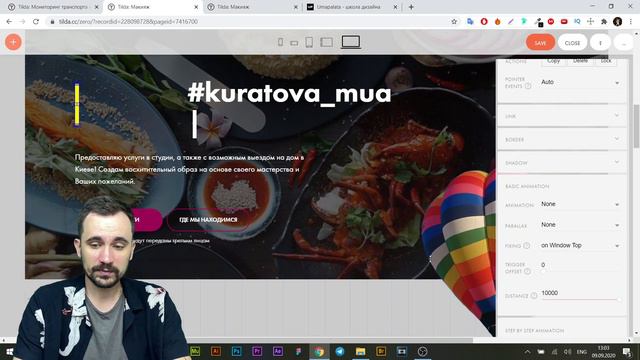The height and width of the screenshot is (360, 640).
Task: Expand the Shadow settings section
Action: click(x=562, y=162)
